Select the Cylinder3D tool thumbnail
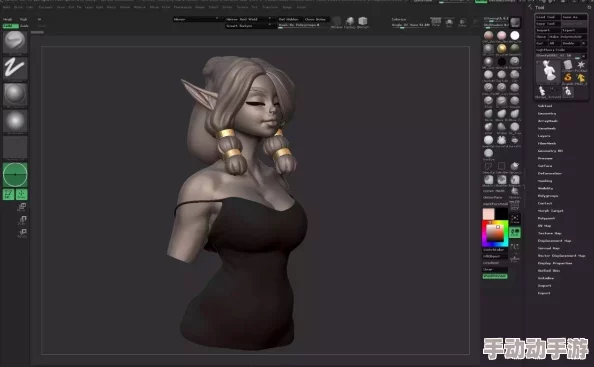This screenshot has height=367, width=594. 567,66
